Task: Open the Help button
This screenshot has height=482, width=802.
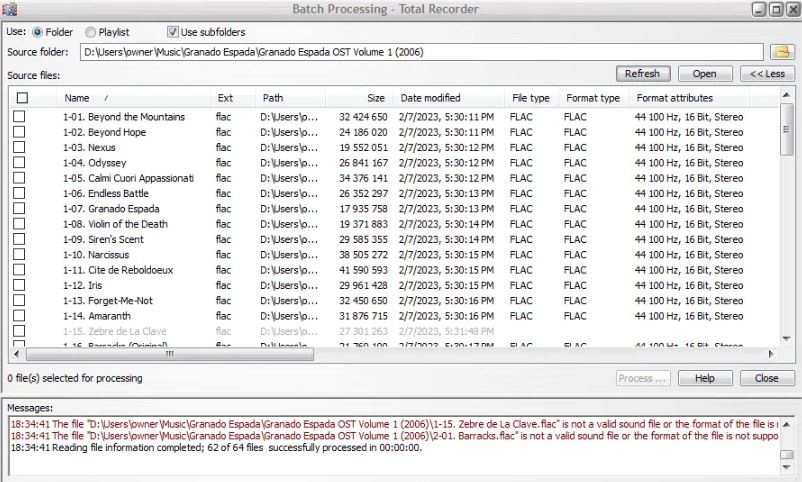Action: [x=705, y=378]
